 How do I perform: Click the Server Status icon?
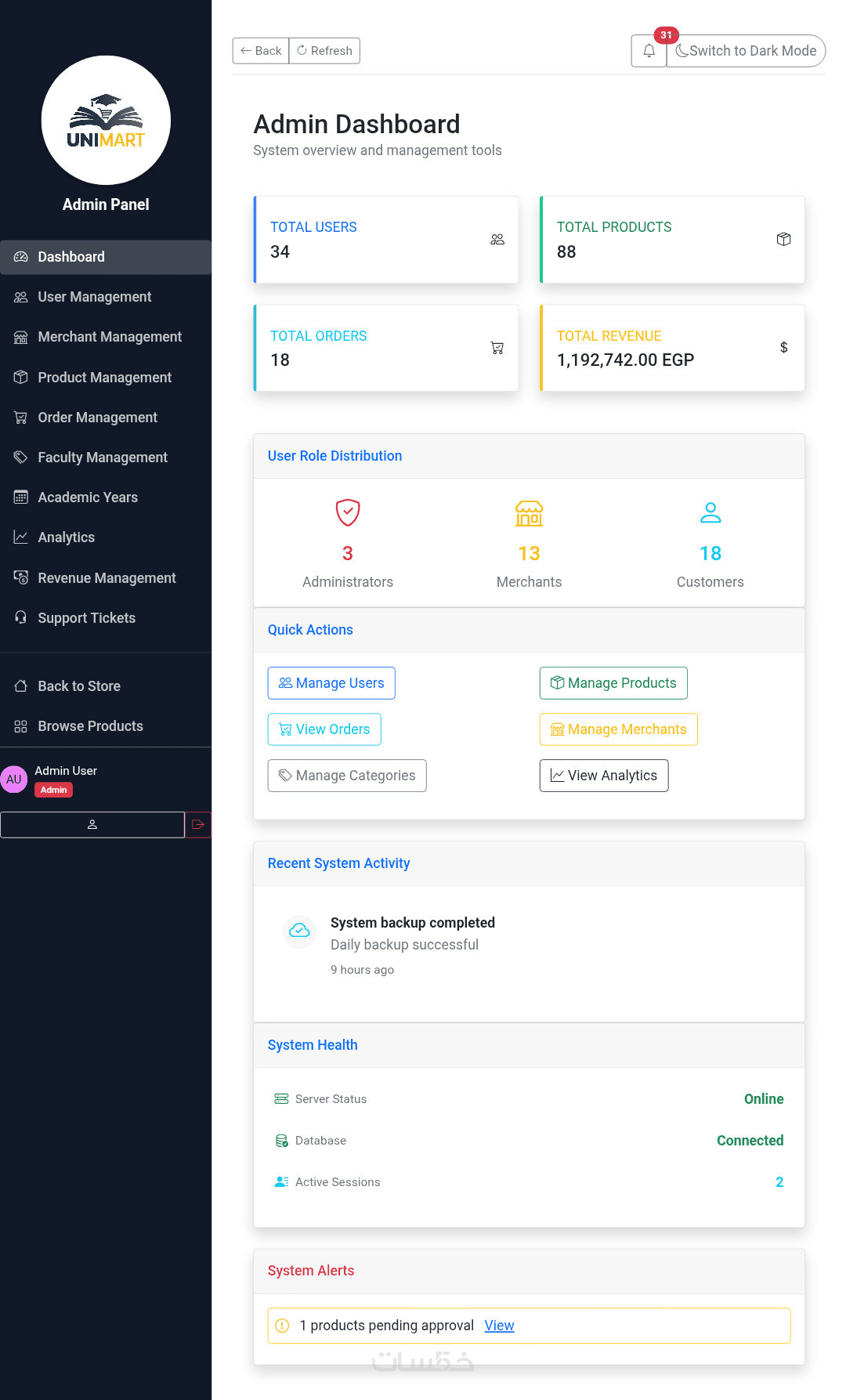(x=281, y=1099)
